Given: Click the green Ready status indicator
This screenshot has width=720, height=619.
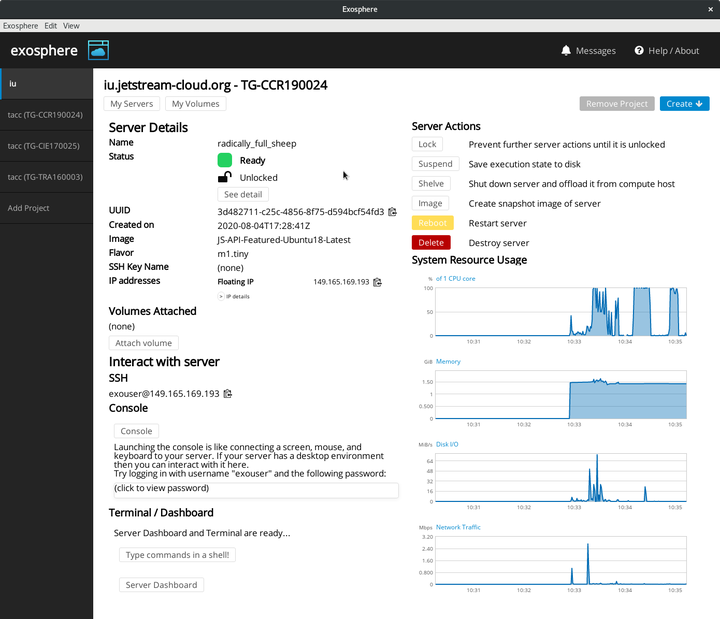Looking at the screenshot, I should (x=225, y=160).
